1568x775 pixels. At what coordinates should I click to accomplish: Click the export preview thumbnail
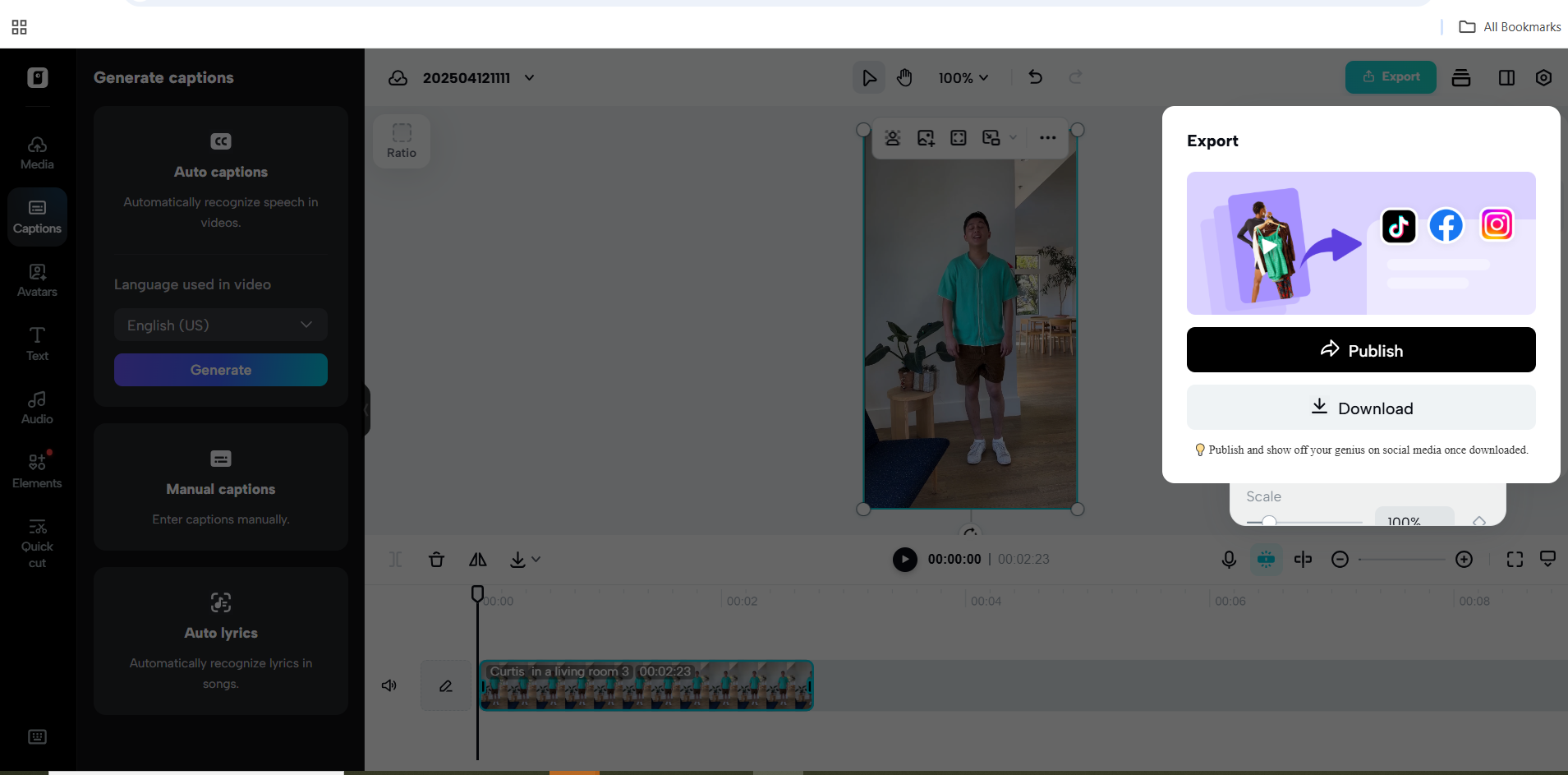pos(1361,243)
